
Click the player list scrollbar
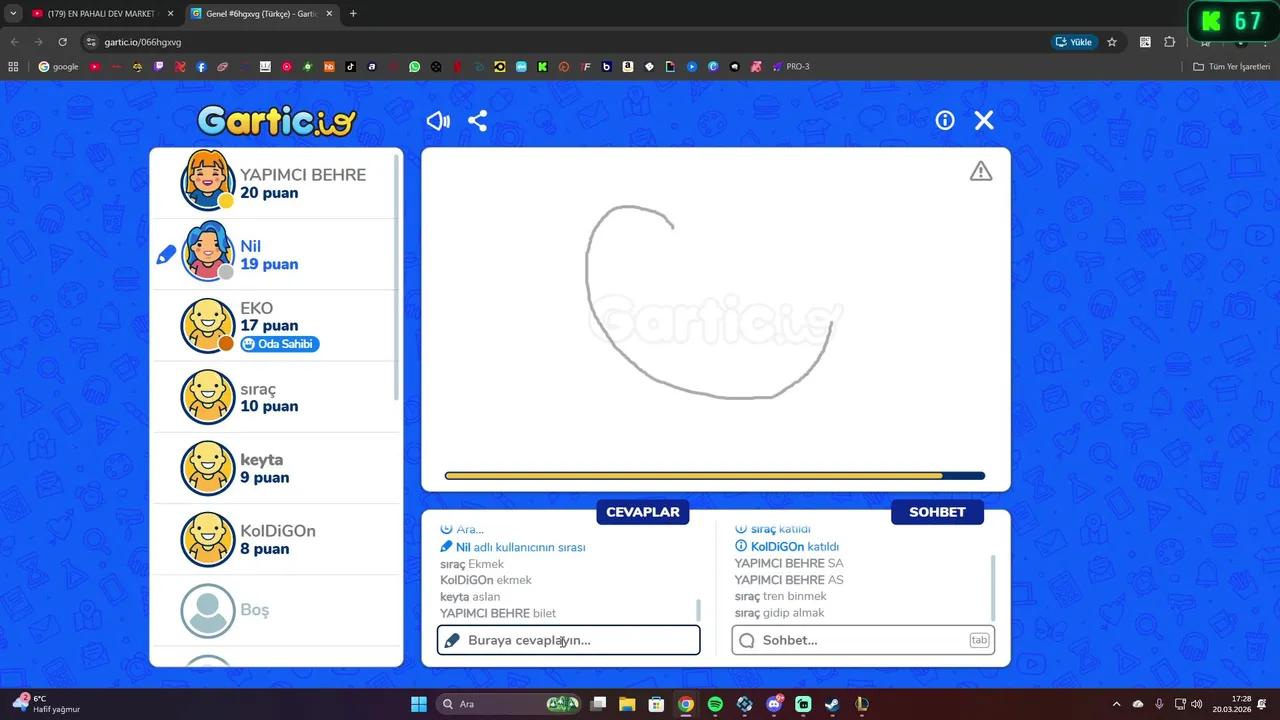(398, 277)
